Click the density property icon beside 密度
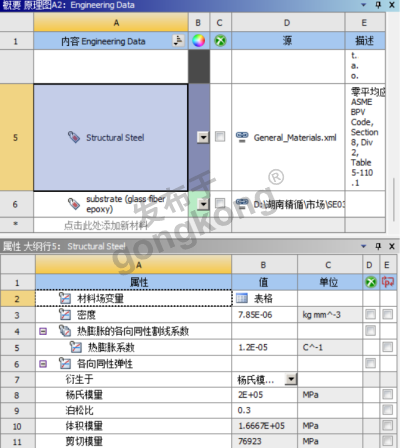400x448 pixels. click(x=65, y=314)
